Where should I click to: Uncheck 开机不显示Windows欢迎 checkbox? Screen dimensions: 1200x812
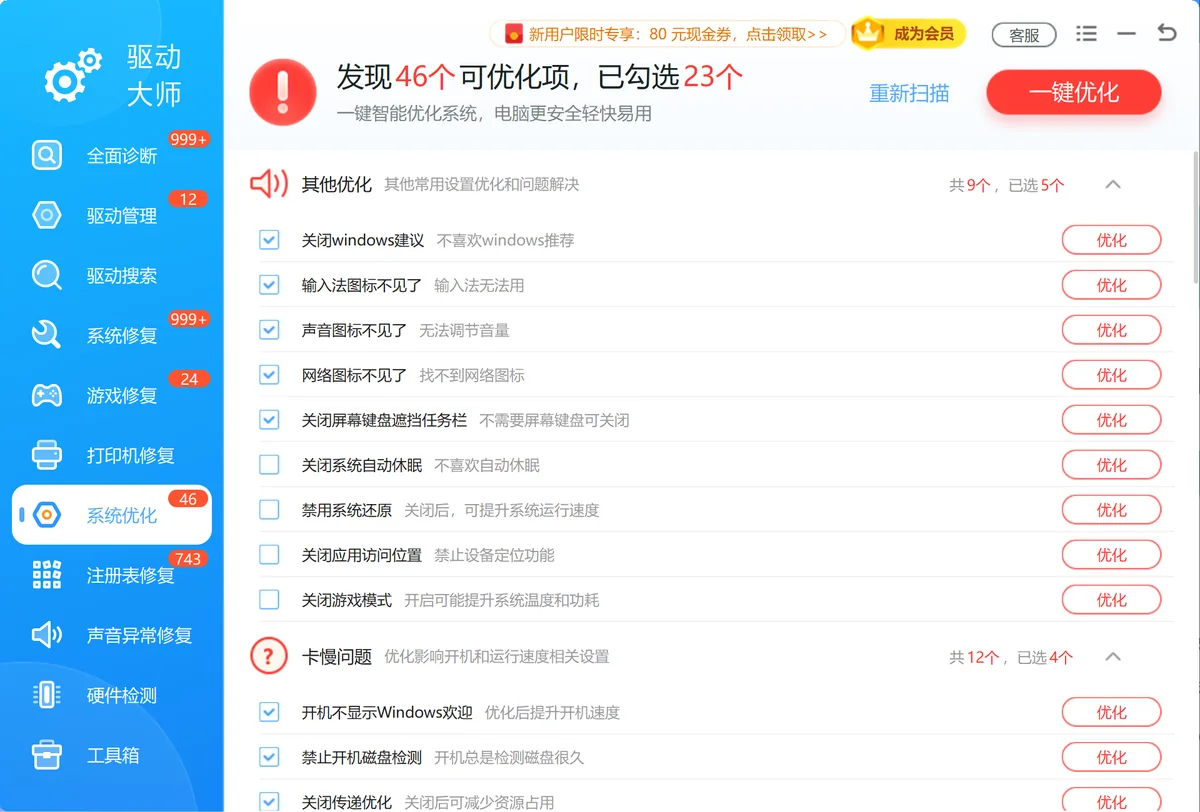coord(269,712)
